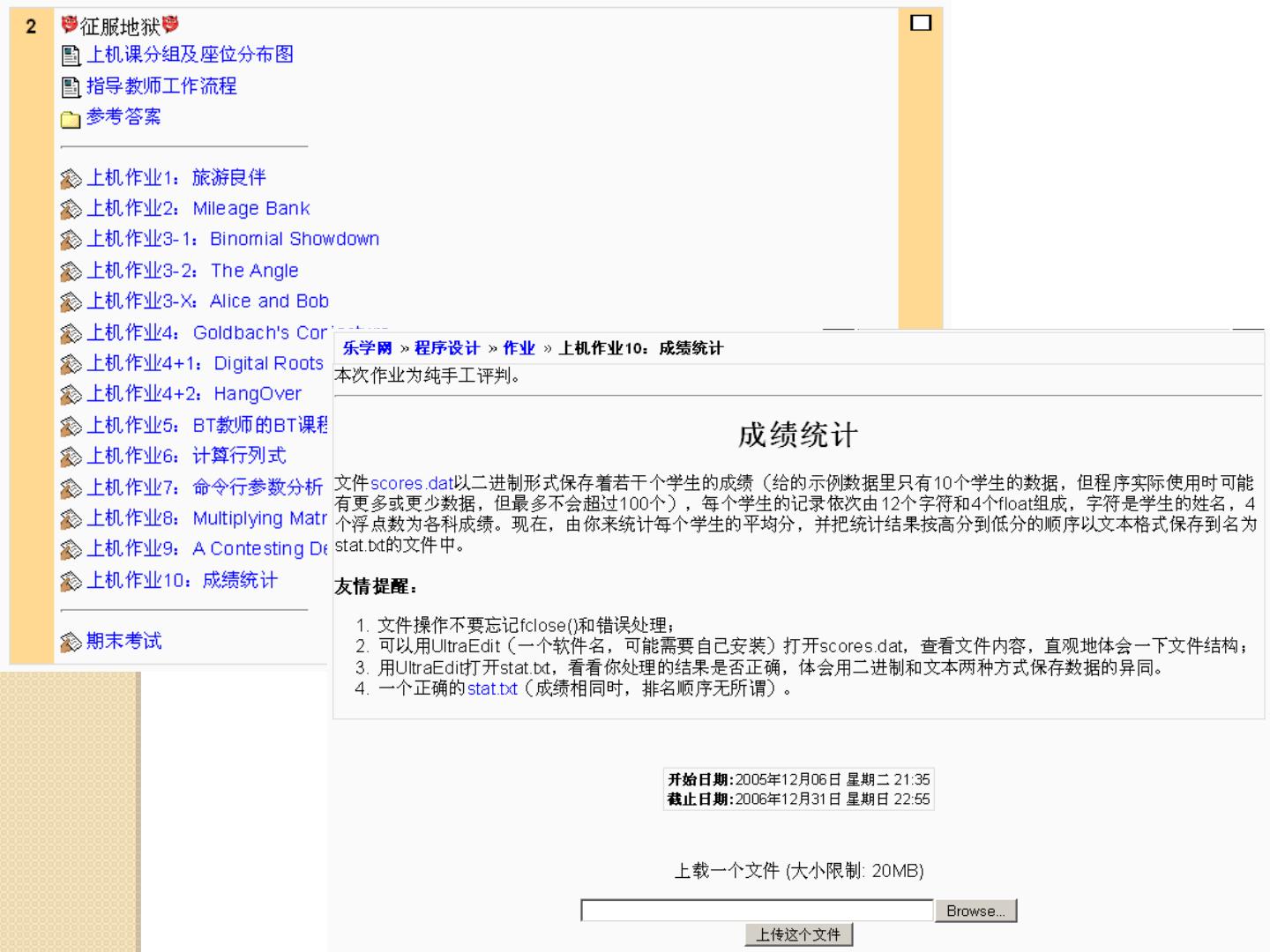
Task: Open 上机作业3-1: Binomial Showdown link
Action: tap(233, 239)
